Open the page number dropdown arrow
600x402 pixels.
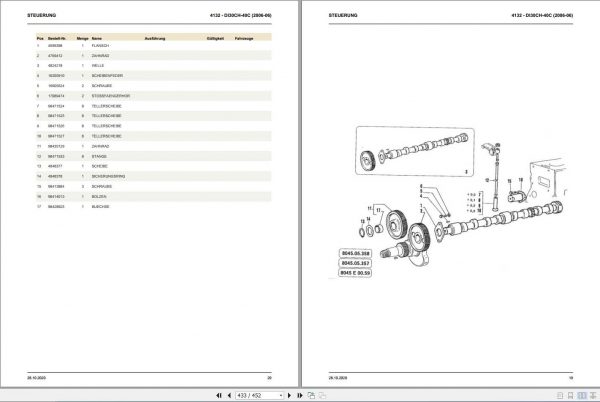(x=281, y=395)
